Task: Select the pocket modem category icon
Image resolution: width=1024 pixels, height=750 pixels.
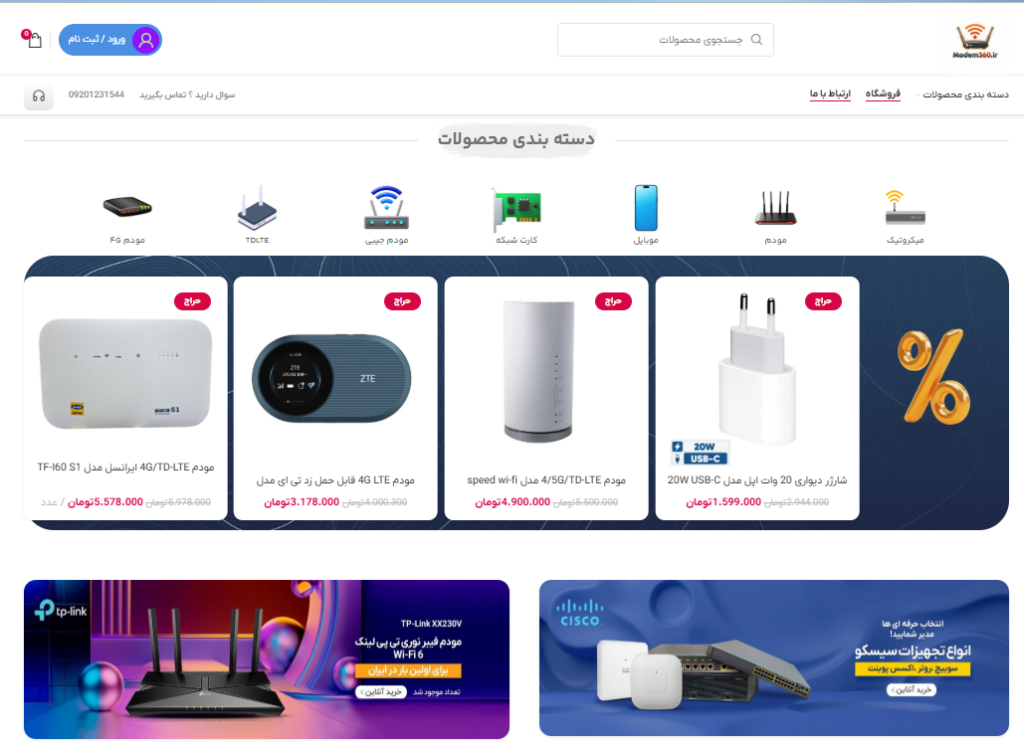Action: point(386,208)
